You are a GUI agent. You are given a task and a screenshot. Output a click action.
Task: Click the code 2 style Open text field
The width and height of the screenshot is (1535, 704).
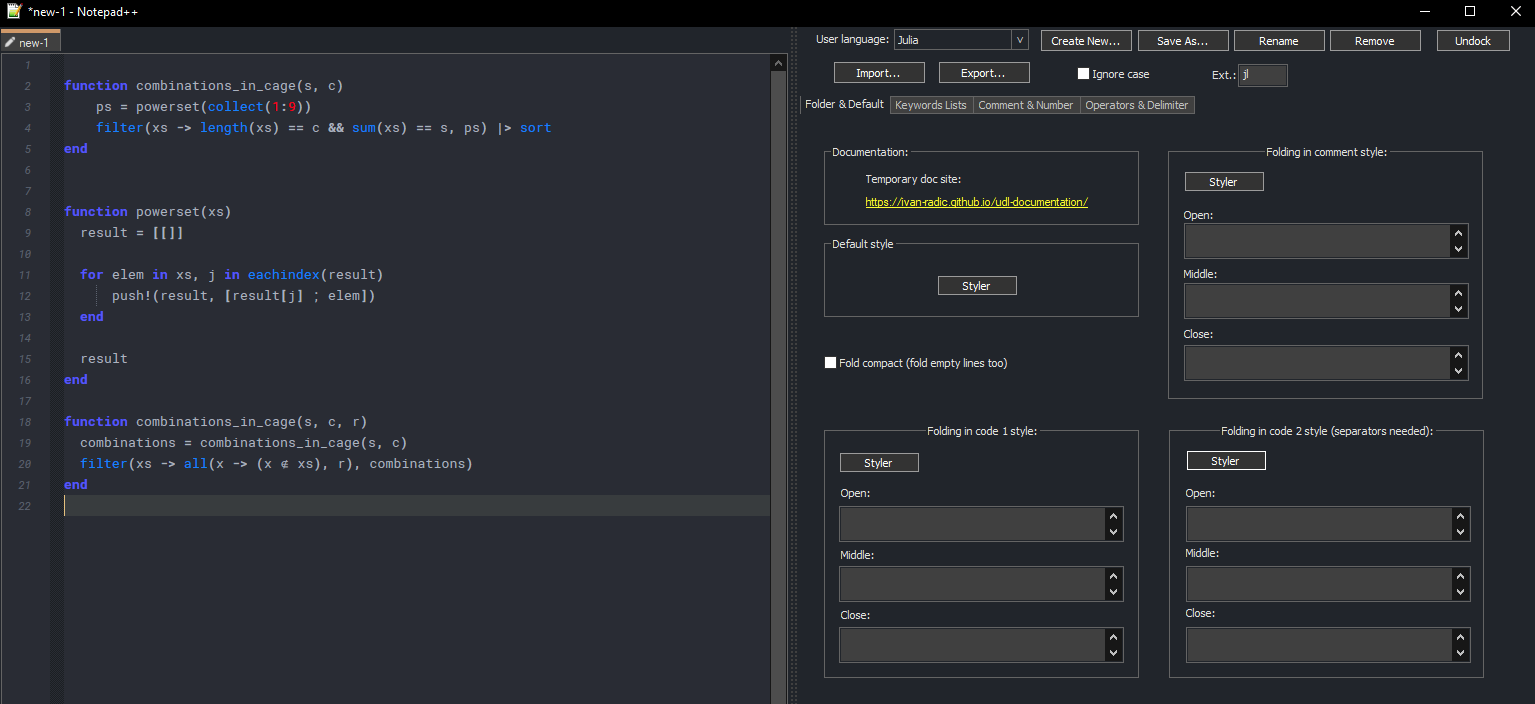(x=1319, y=524)
